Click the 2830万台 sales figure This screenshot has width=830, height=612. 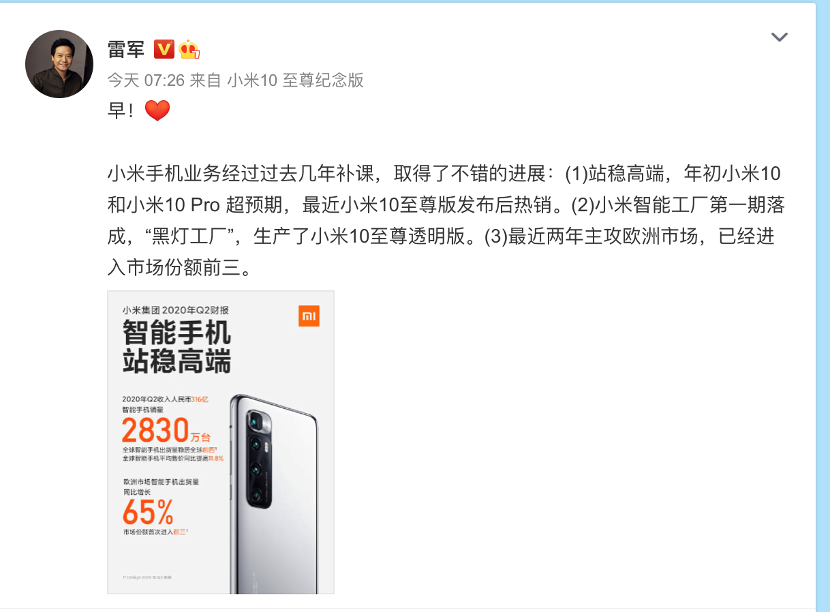coord(166,430)
